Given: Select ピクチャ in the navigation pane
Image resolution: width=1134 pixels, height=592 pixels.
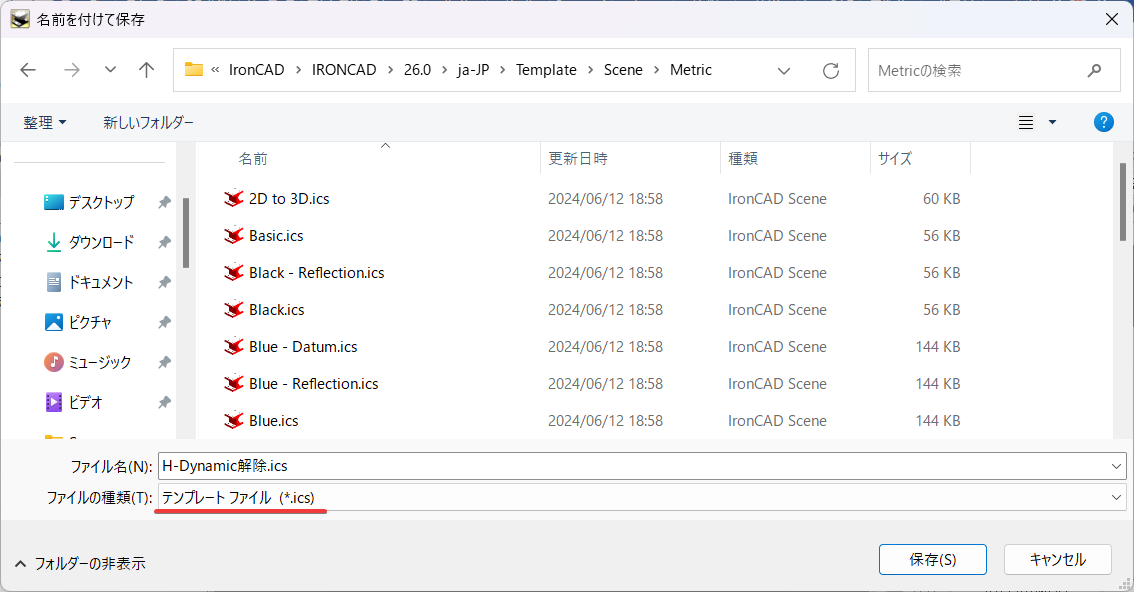Looking at the screenshot, I should point(78,322).
